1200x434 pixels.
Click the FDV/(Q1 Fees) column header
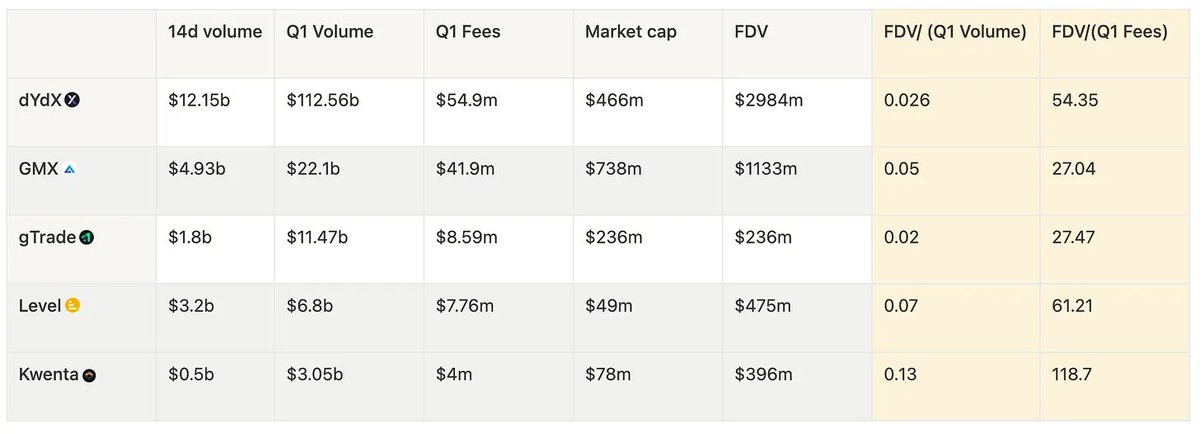pyautogui.click(x=1110, y=32)
